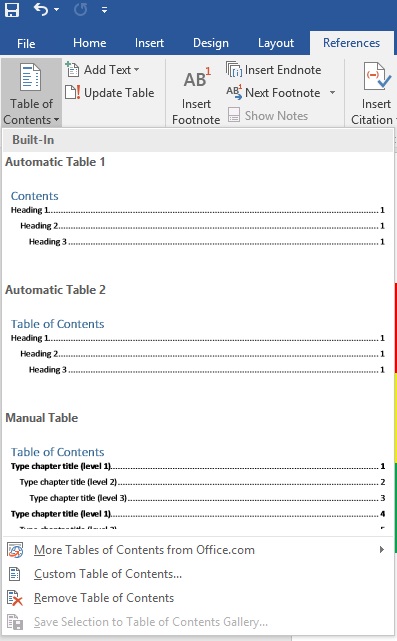Image resolution: width=397 pixels, height=641 pixels.
Task: Click the Save icon in quick access toolbar
Action: click(x=12, y=9)
